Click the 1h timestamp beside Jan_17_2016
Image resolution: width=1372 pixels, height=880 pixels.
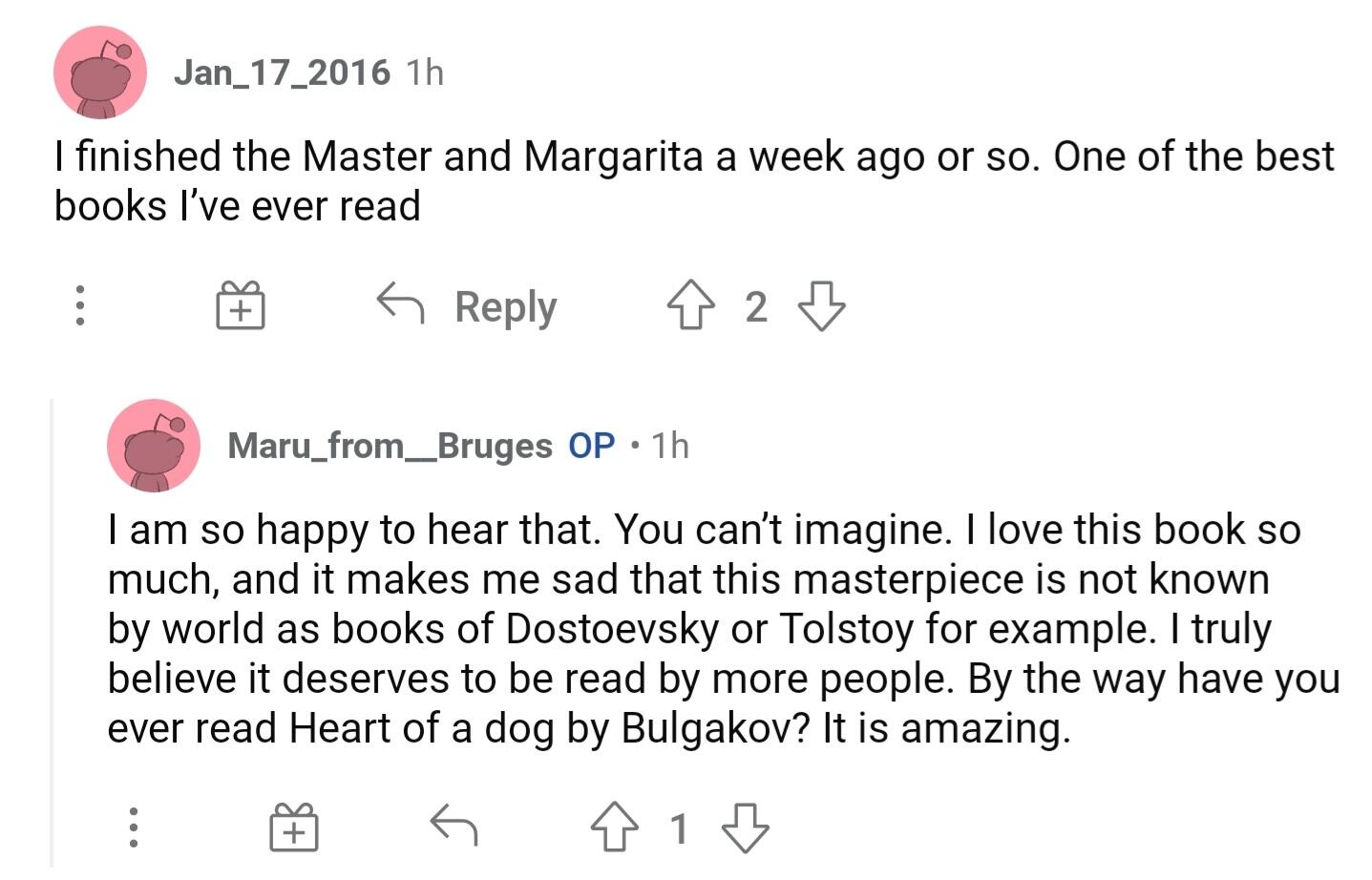(x=425, y=73)
